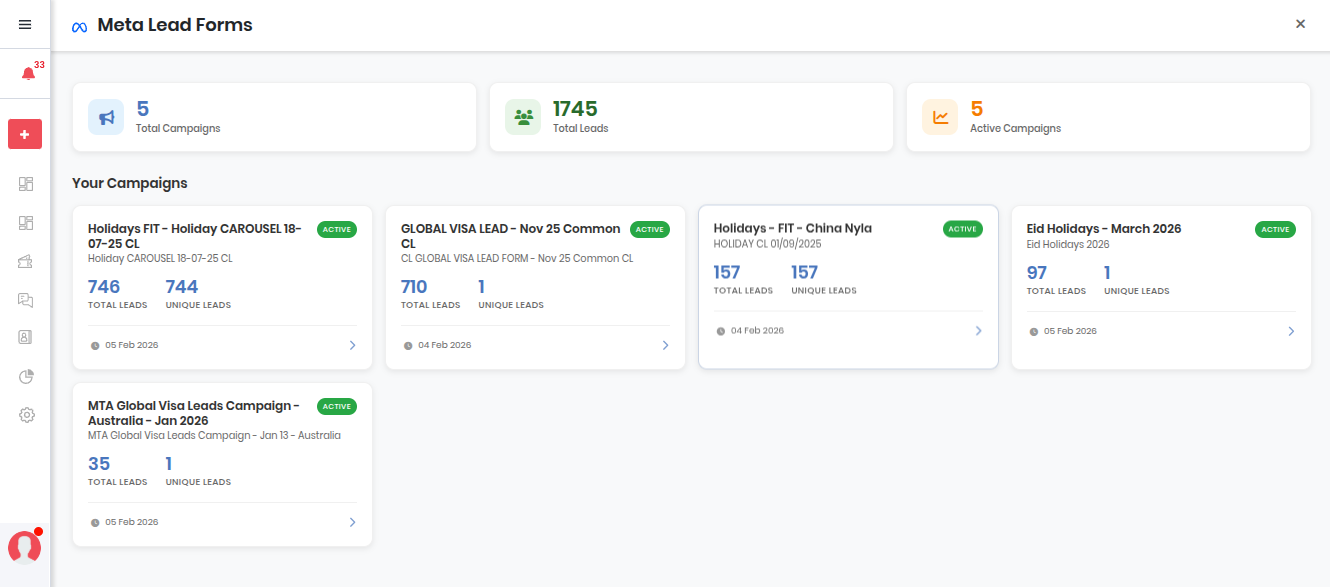Click the Total Campaigns summary card
The image size is (1330, 587).
tap(274, 117)
